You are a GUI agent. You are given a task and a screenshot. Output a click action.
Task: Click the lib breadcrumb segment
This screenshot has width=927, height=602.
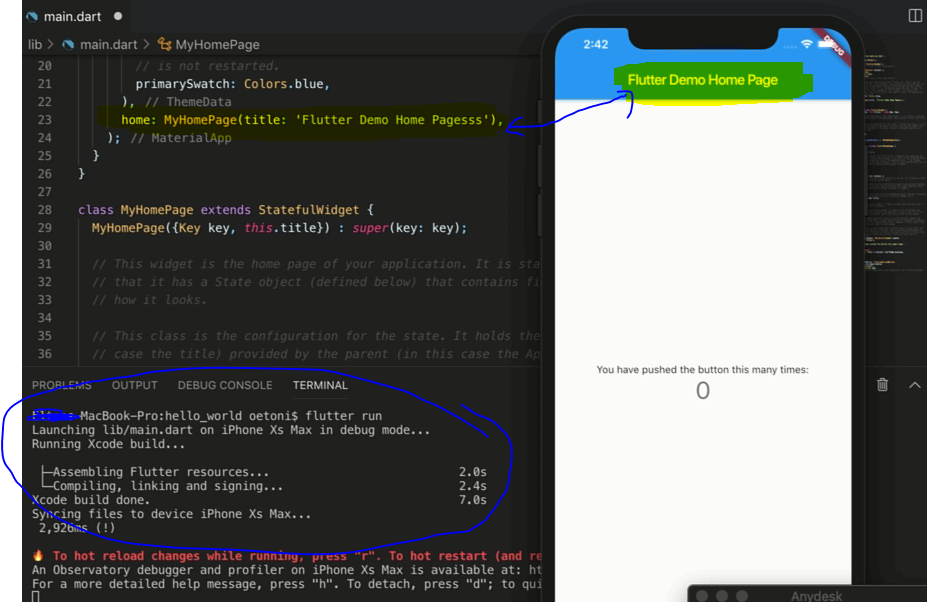click(35, 44)
